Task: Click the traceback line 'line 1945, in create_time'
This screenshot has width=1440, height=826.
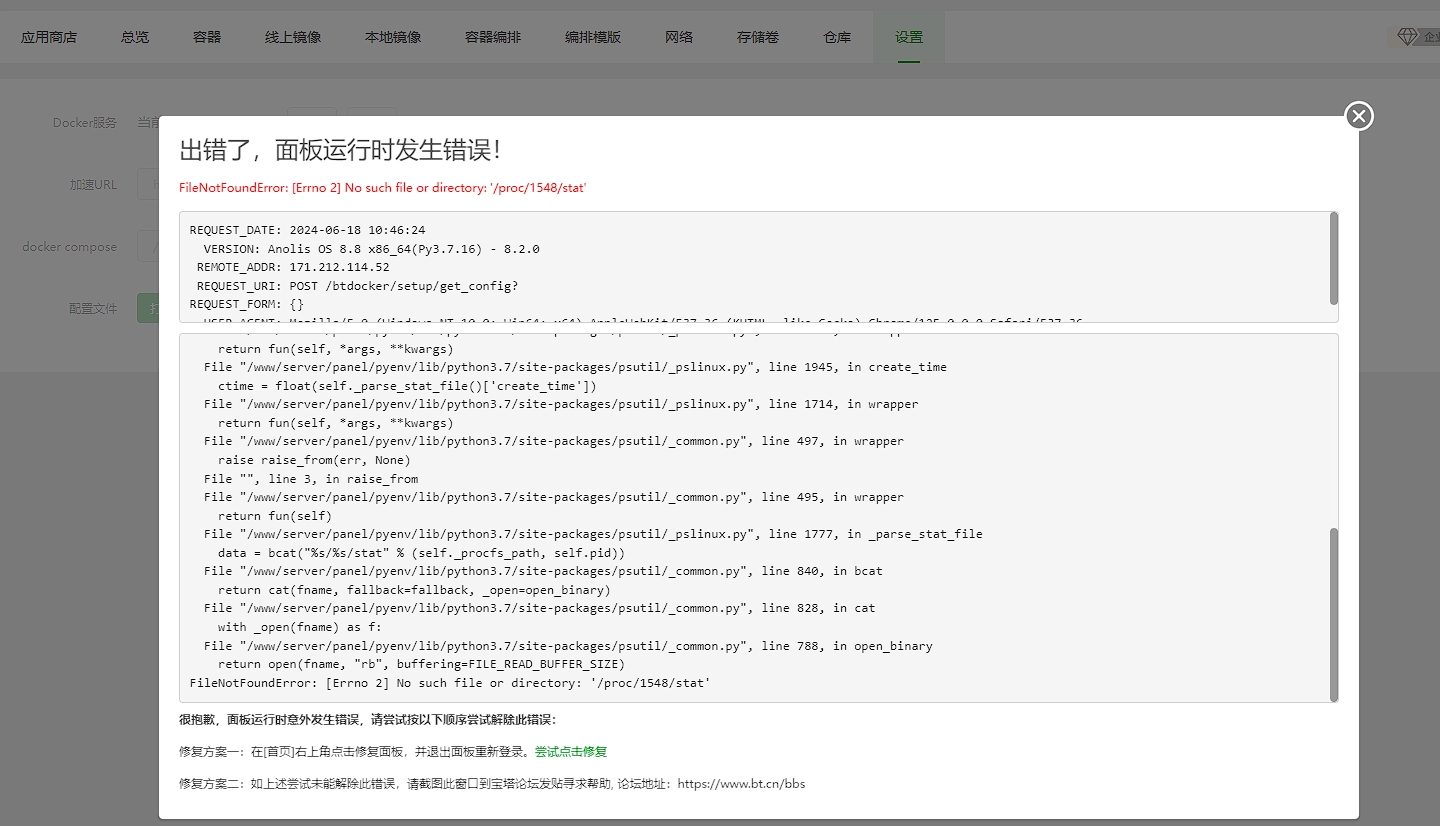Action: [x=575, y=367]
